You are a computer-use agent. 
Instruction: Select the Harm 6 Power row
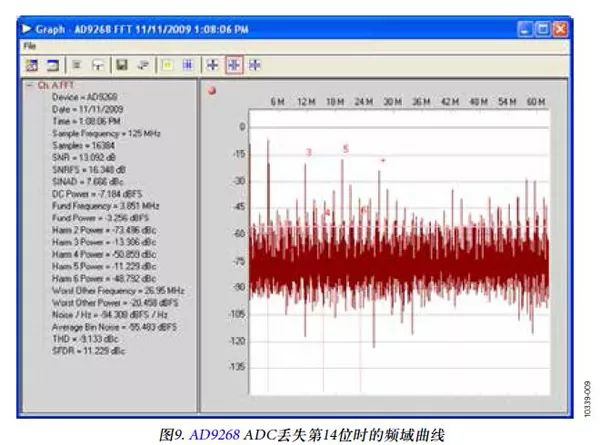104,279
